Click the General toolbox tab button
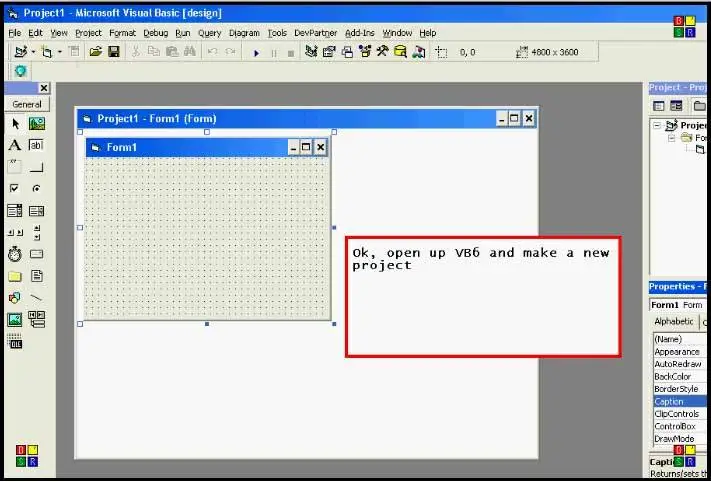711x482 pixels. [x=27, y=104]
